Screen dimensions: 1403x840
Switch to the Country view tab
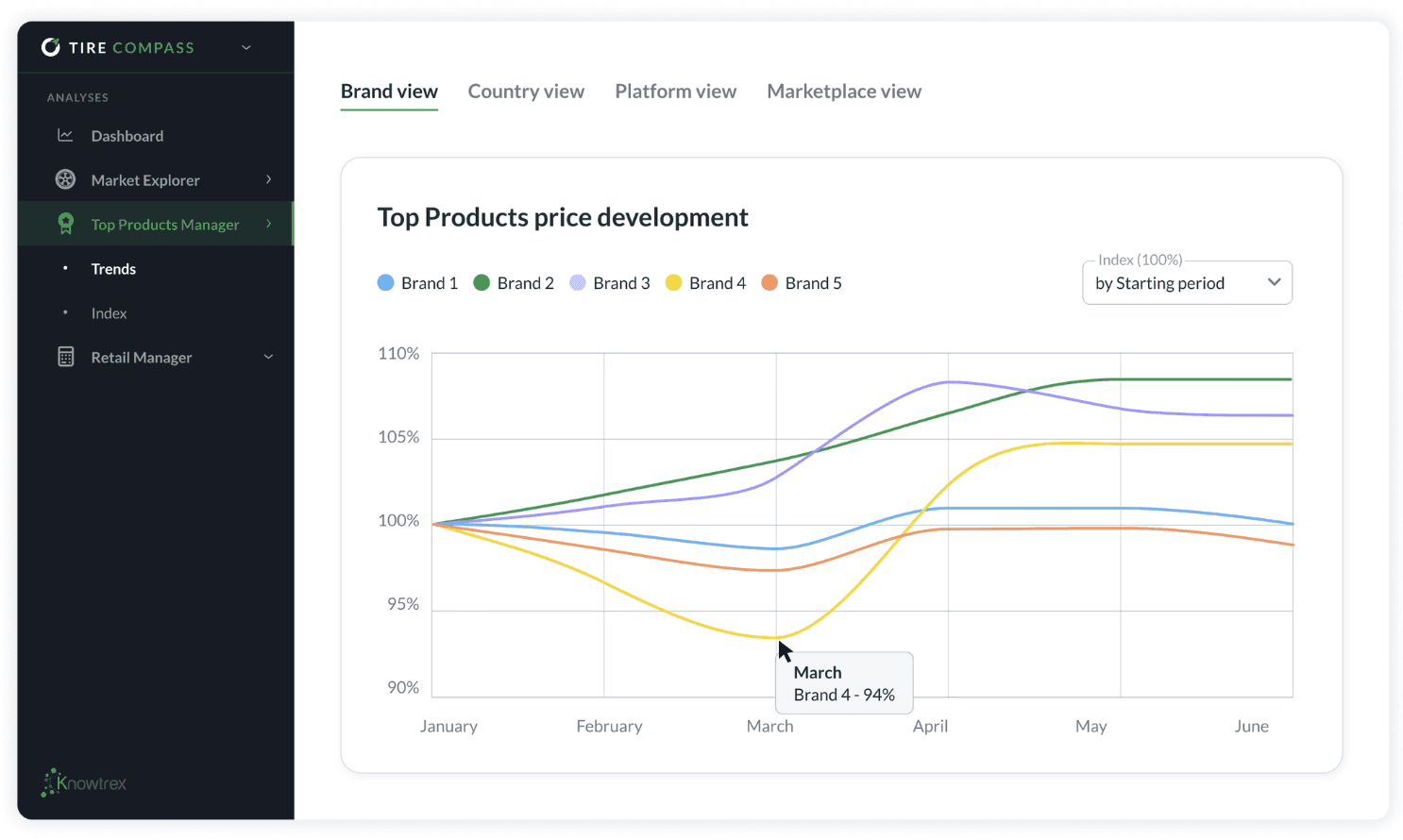click(x=526, y=92)
